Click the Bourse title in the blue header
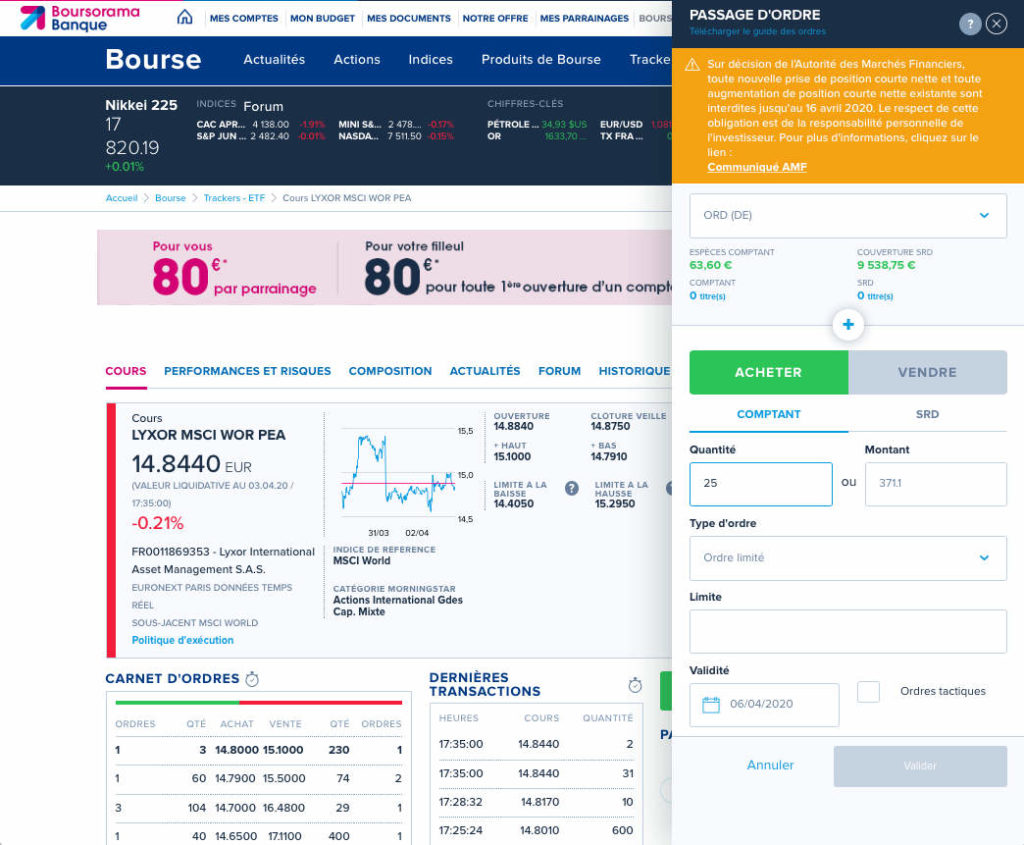This screenshot has height=845, width=1024. tap(153, 59)
